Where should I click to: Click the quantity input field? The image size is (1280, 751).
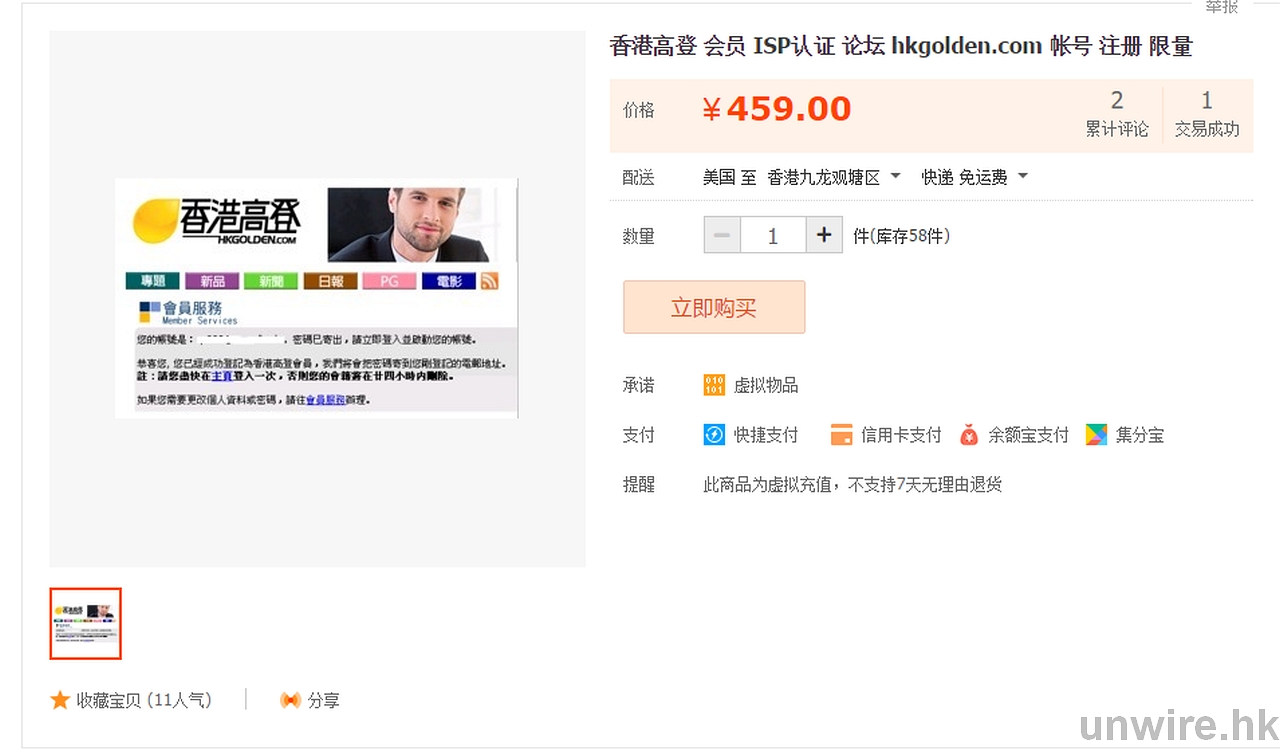pyautogui.click(x=772, y=236)
